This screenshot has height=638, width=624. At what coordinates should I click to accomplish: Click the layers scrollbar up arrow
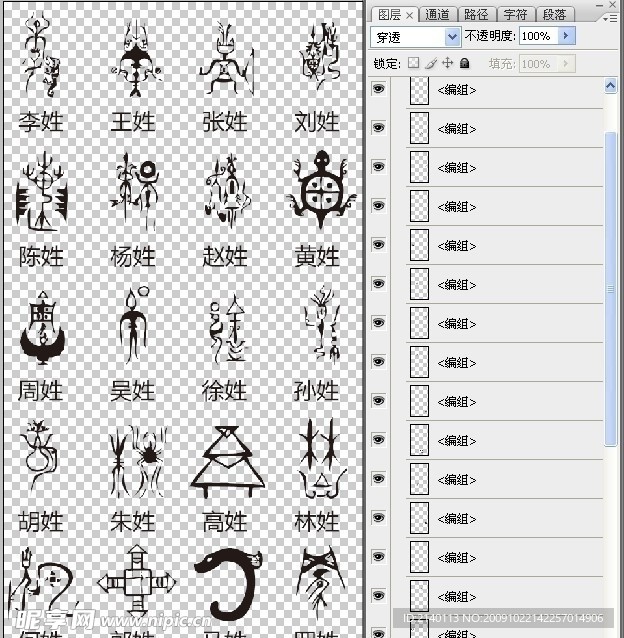click(x=610, y=85)
